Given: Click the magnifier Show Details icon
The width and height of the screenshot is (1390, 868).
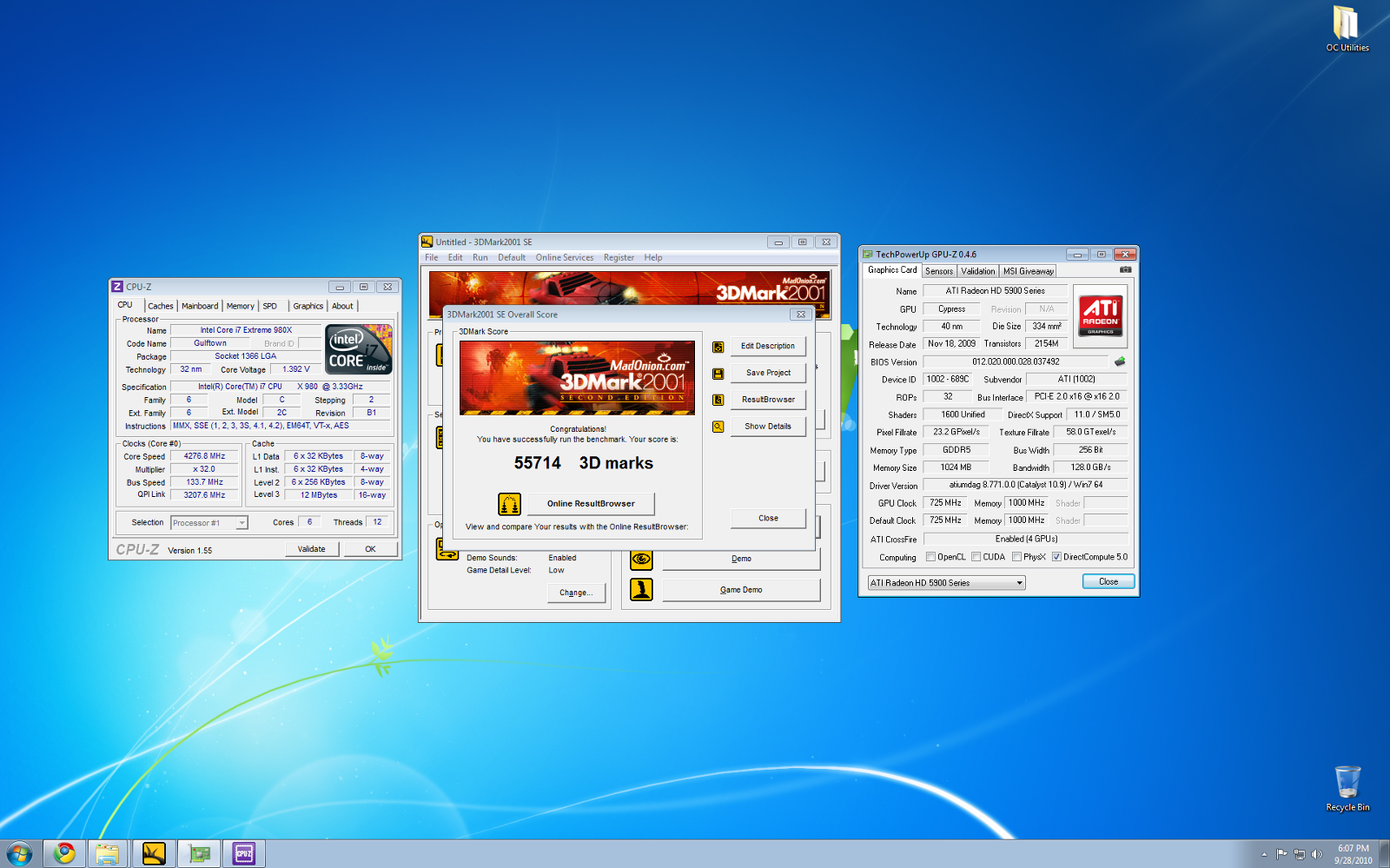Looking at the screenshot, I should click(x=718, y=427).
